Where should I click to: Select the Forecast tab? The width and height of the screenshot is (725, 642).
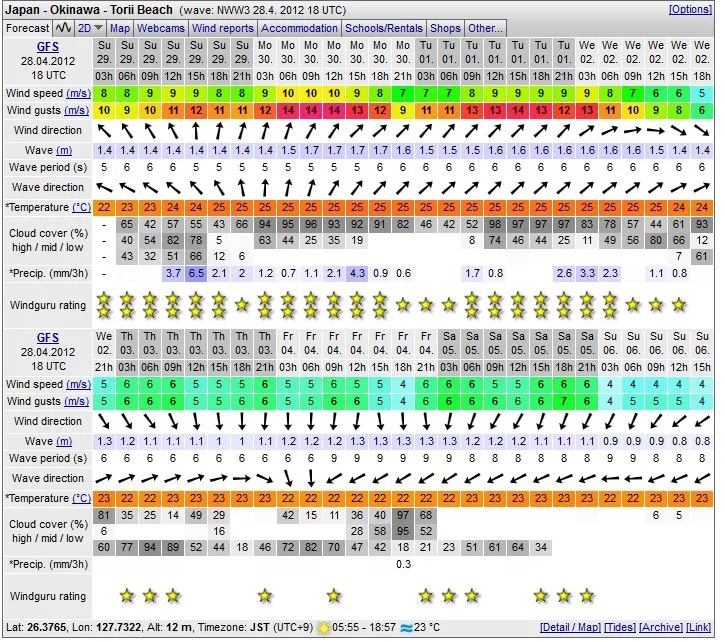click(27, 28)
